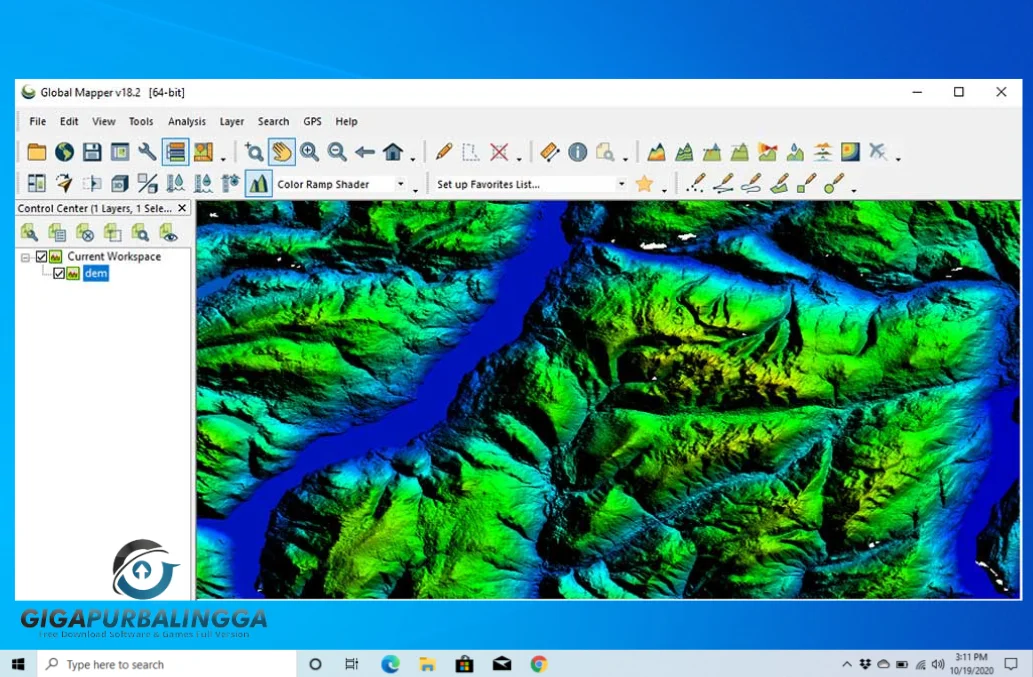The width and height of the screenshot is (1033, 677).
Task: Expand file toolbar options arrow after catalog icon
Action: 223,159
